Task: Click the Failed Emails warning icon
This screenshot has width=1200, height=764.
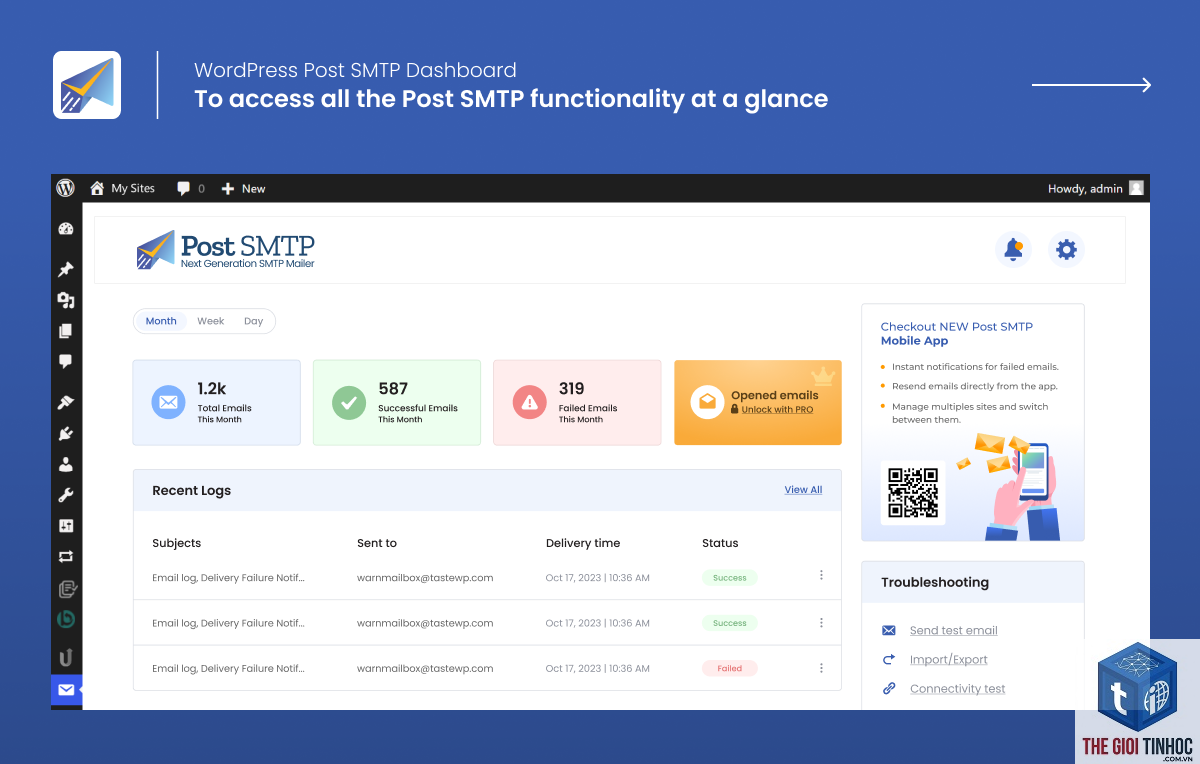Action: (x=530, y=402)
